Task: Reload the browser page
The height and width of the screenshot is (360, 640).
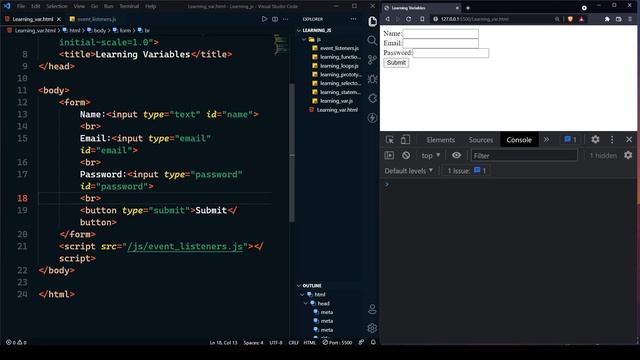Action: point(409,19)
